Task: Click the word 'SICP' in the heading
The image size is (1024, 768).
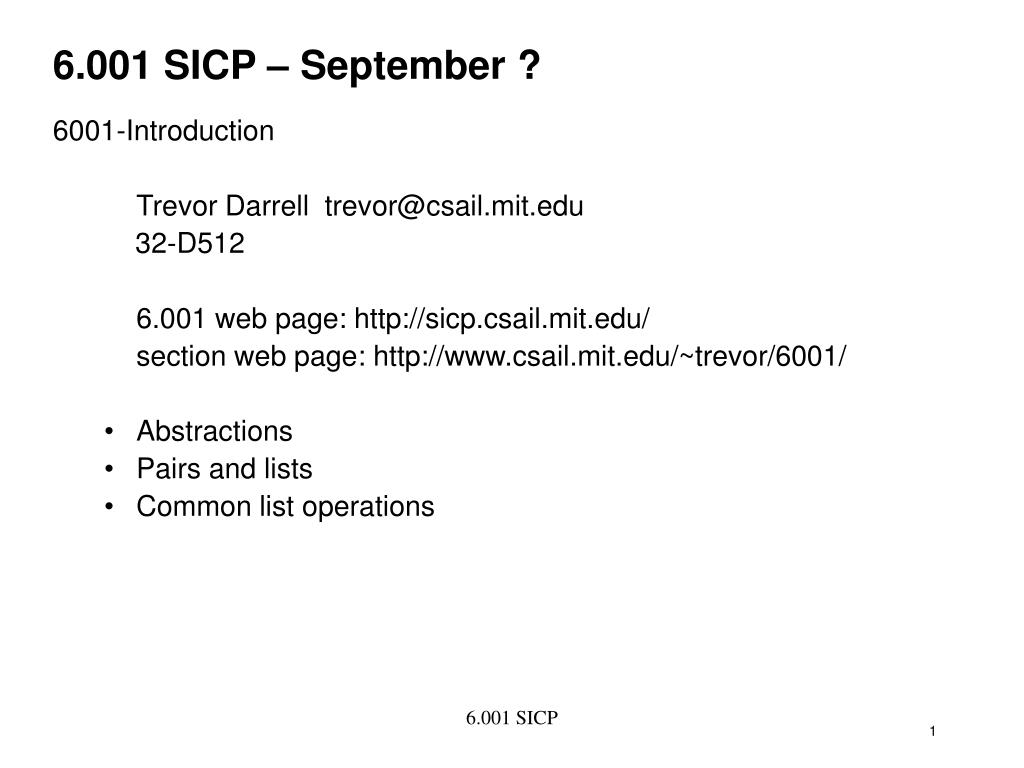Action: point(210,65)
